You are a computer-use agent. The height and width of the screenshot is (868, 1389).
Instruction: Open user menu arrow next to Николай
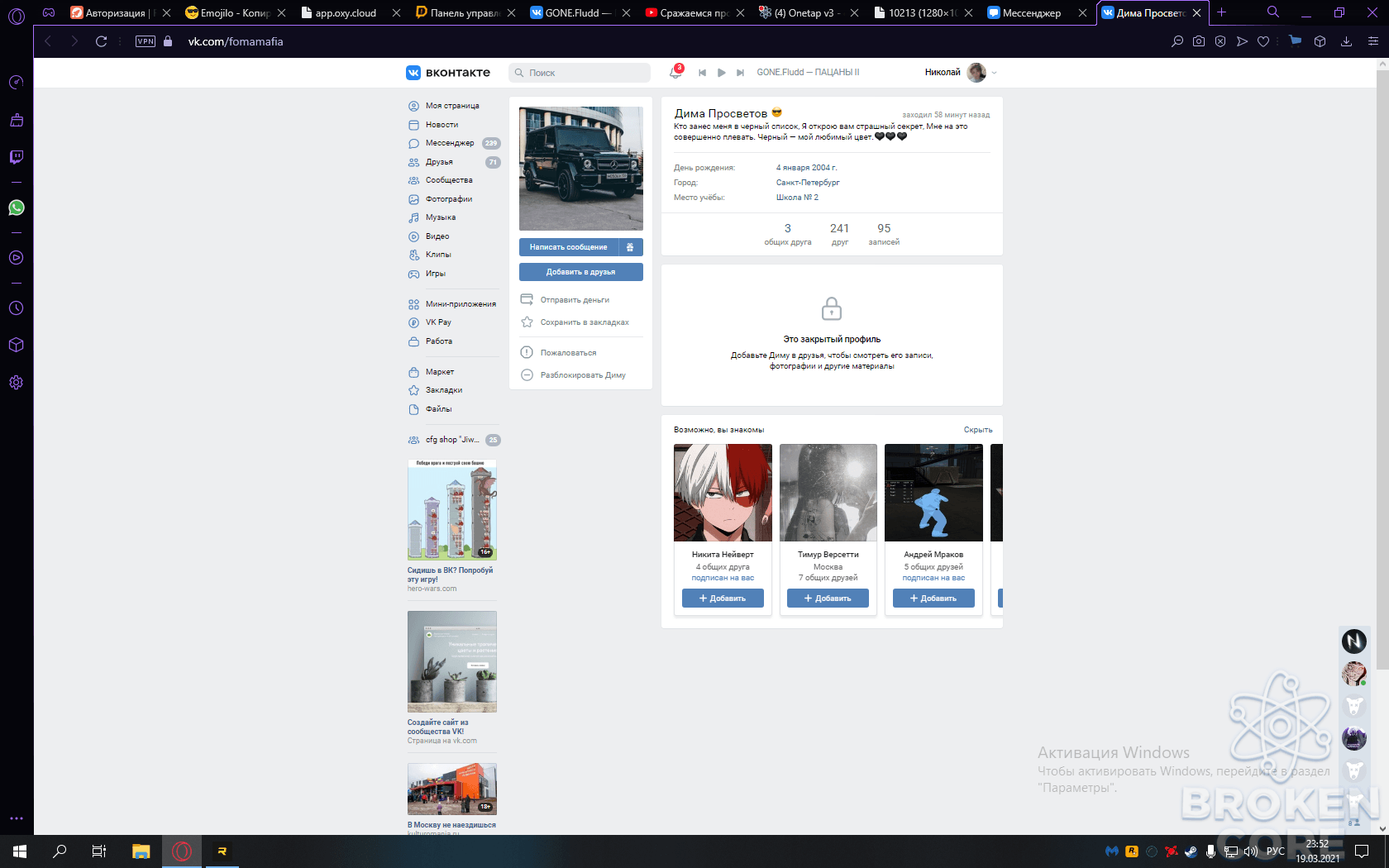point(994,73)
